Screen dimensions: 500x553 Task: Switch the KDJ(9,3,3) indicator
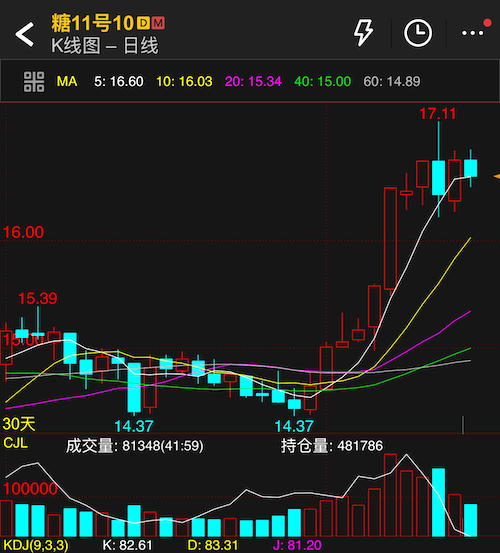coord(36,545)
